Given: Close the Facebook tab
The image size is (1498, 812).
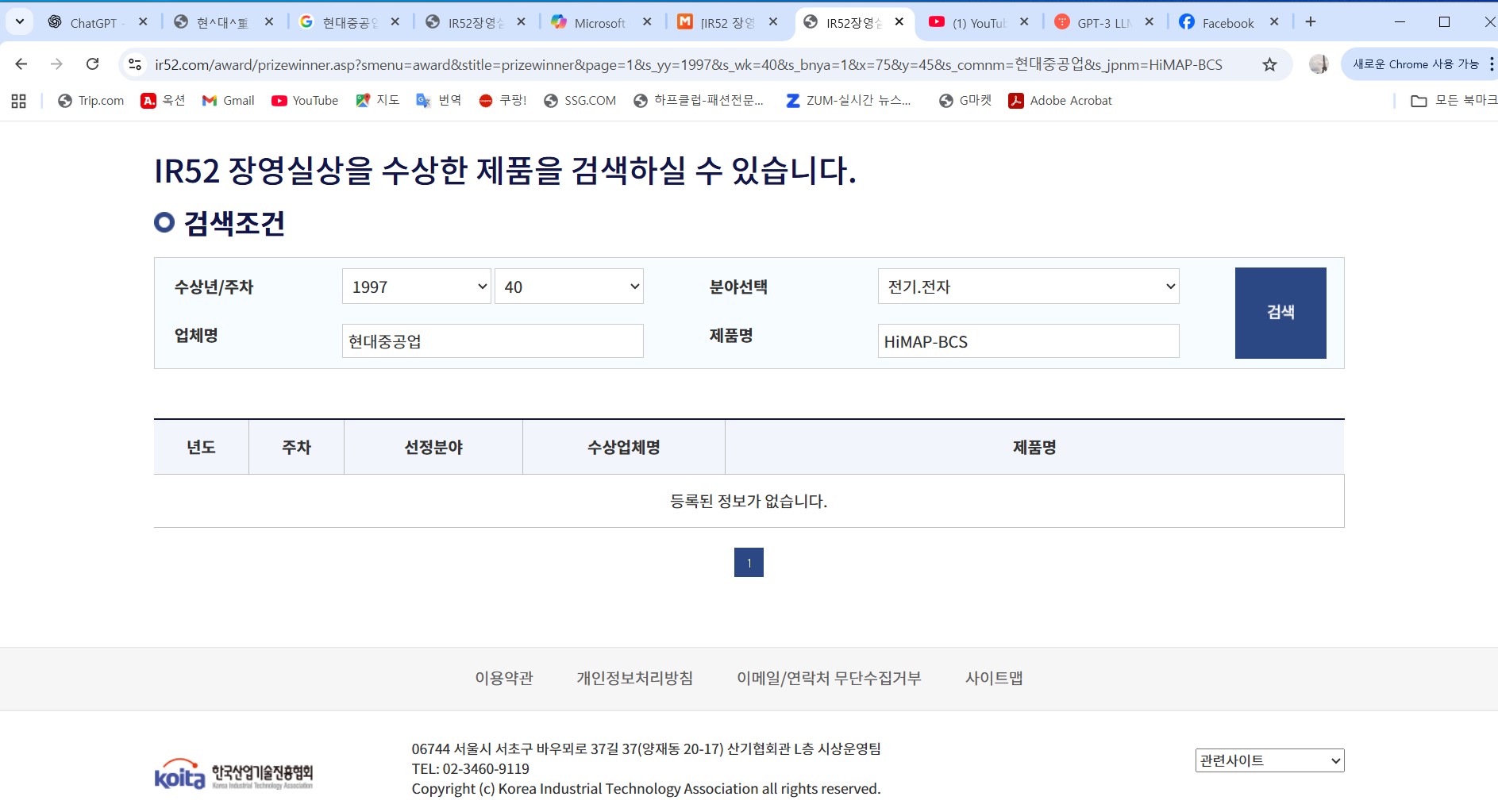Looking at the screenshot, I should tap(1274, 22).
